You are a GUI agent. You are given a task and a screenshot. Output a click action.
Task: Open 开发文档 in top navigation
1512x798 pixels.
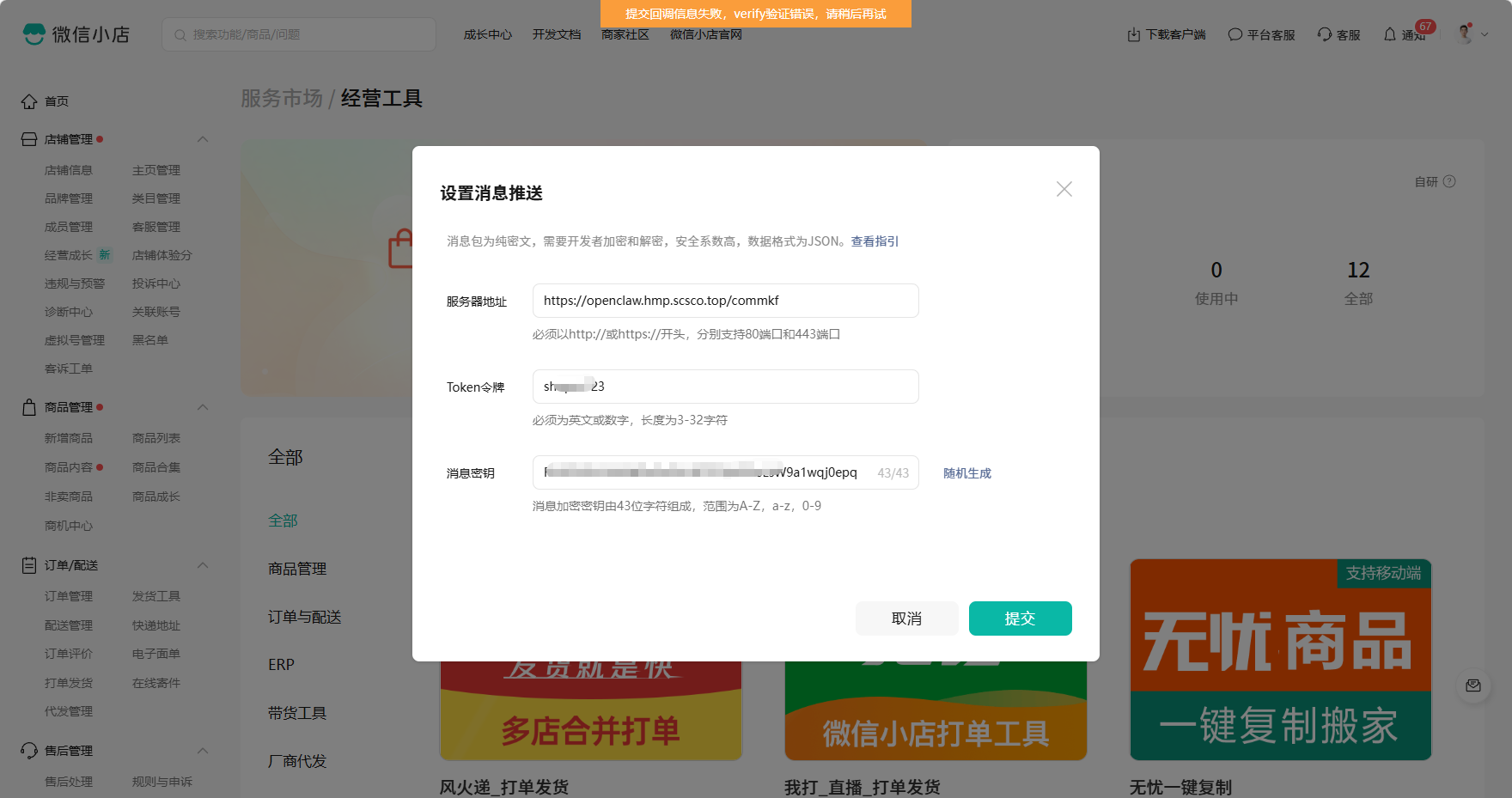[x=557, y=34]
